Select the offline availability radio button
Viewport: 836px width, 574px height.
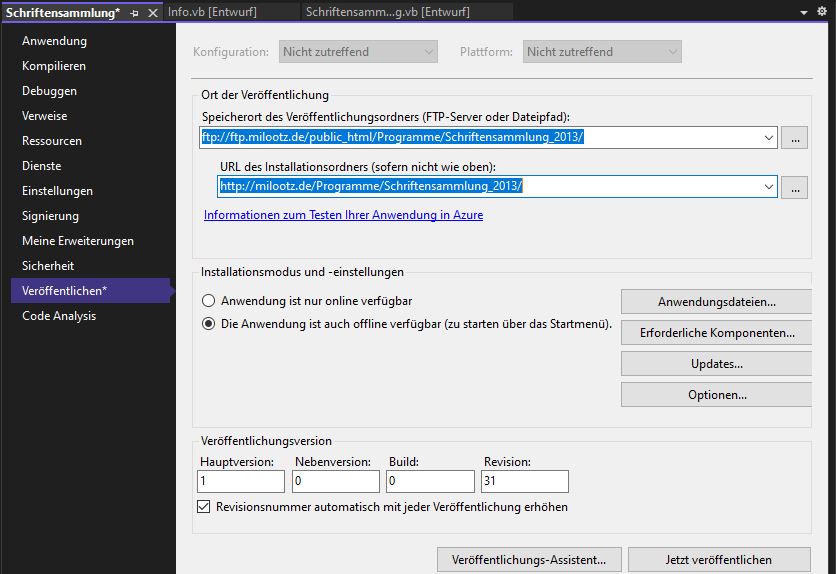[209, 324]
